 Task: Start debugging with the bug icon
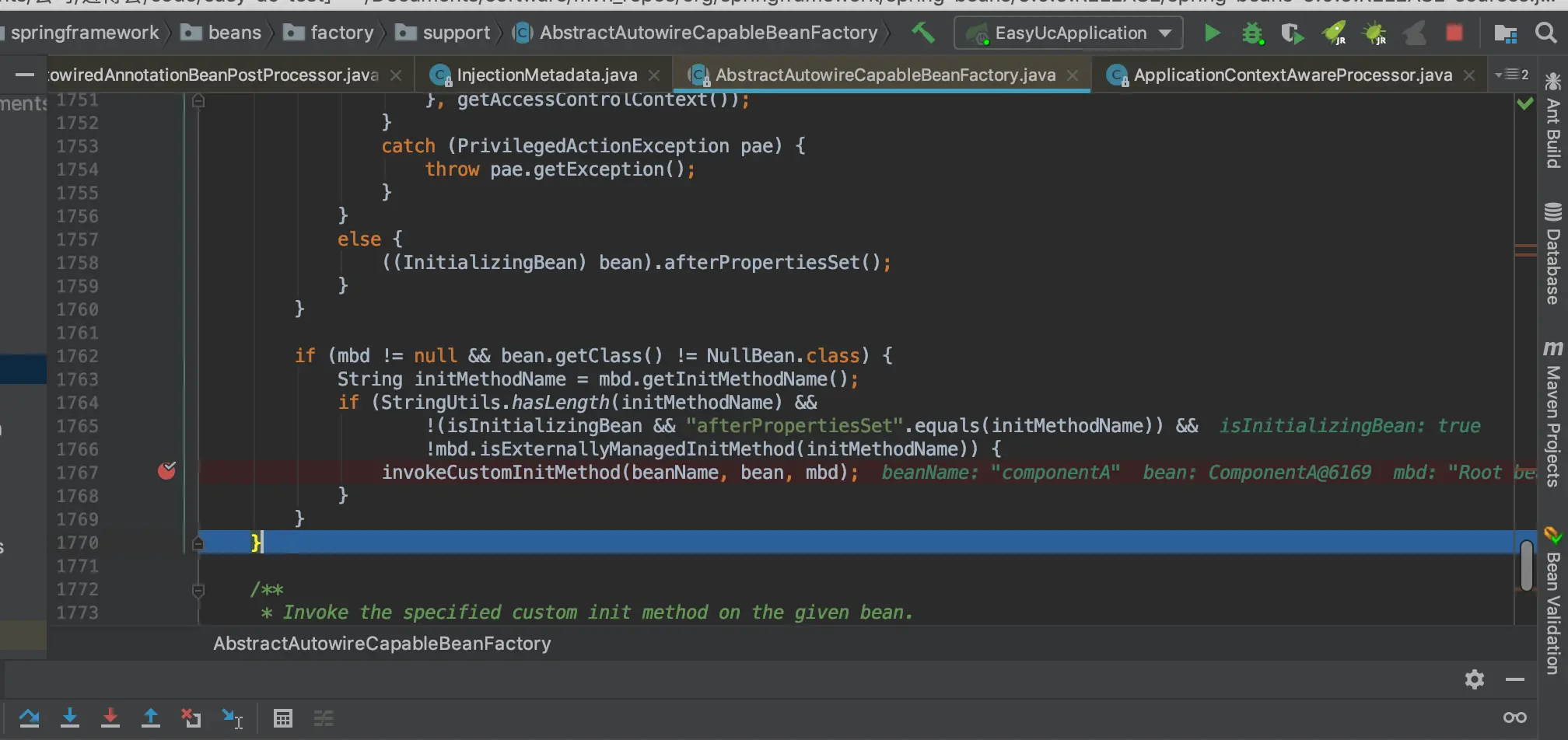[x=1252, y=33]
